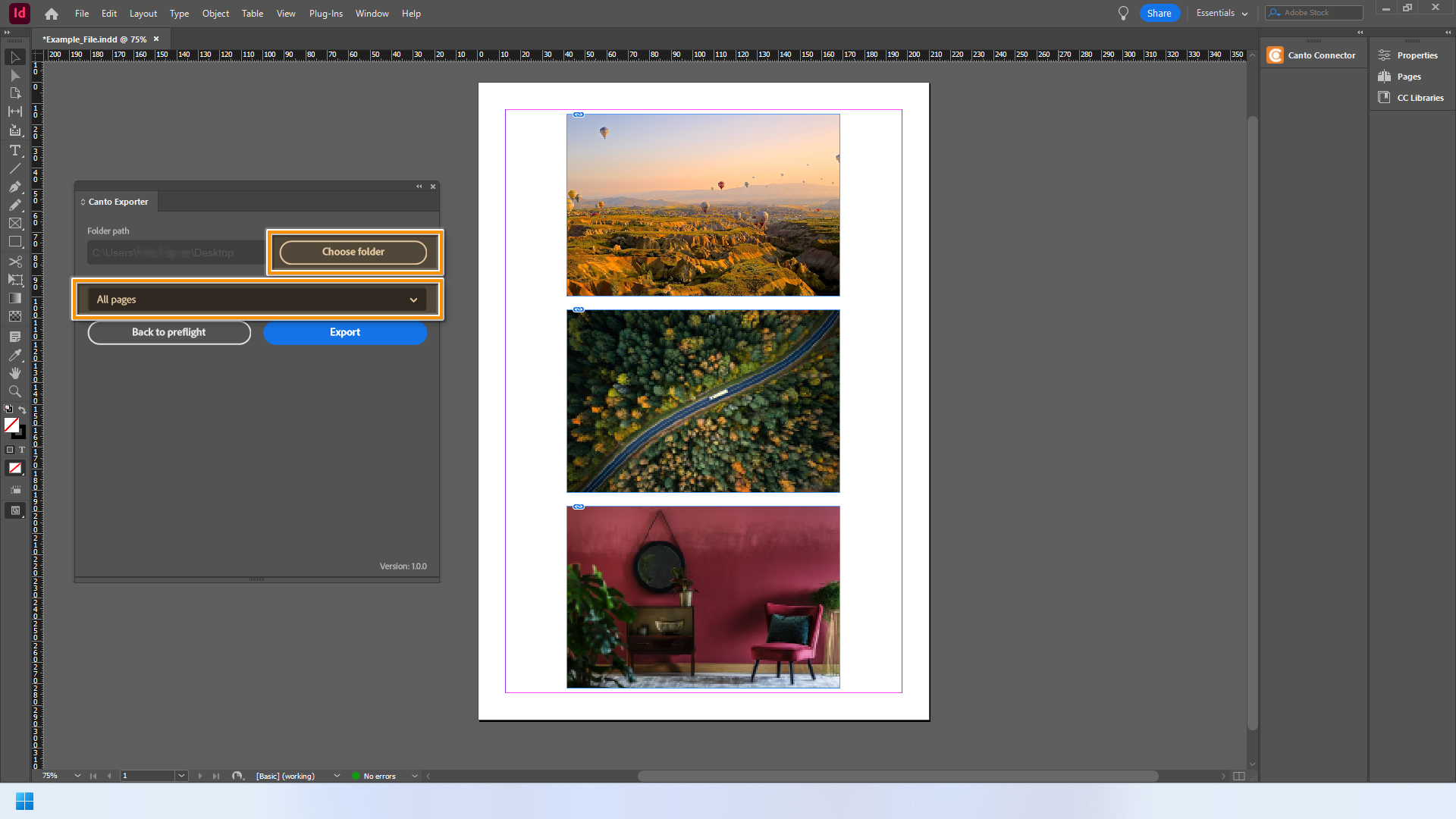
Task: Select the Rectangle Frame tool
Action: point(14,224)
